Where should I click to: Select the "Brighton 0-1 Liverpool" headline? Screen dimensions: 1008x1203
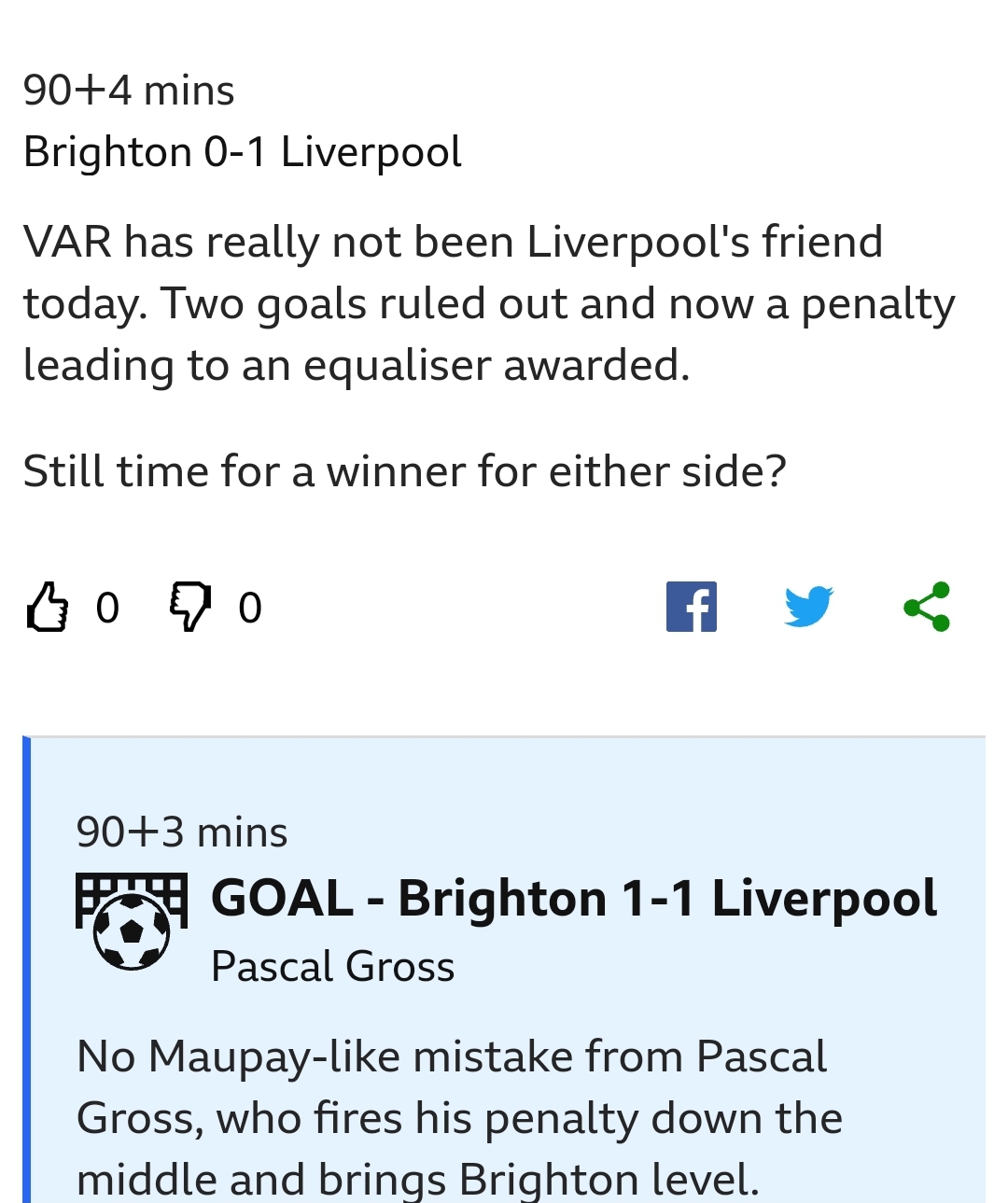[x=243, y=152]
